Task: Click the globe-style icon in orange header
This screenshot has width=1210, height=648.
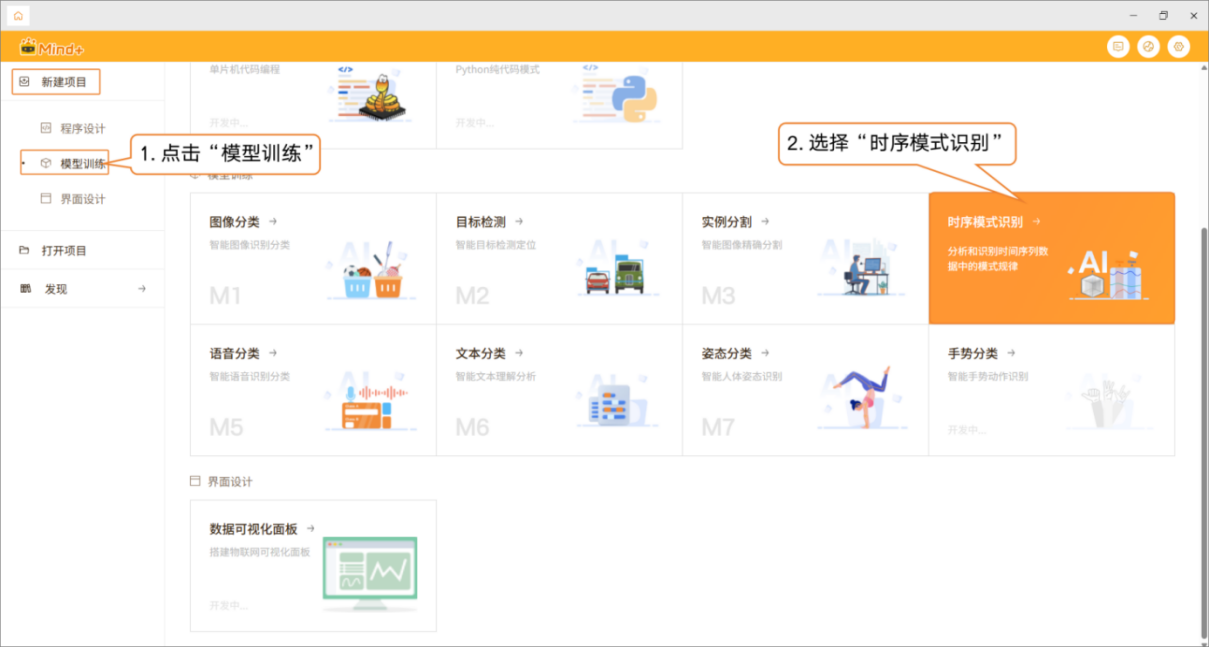Action: [1148, 46]
